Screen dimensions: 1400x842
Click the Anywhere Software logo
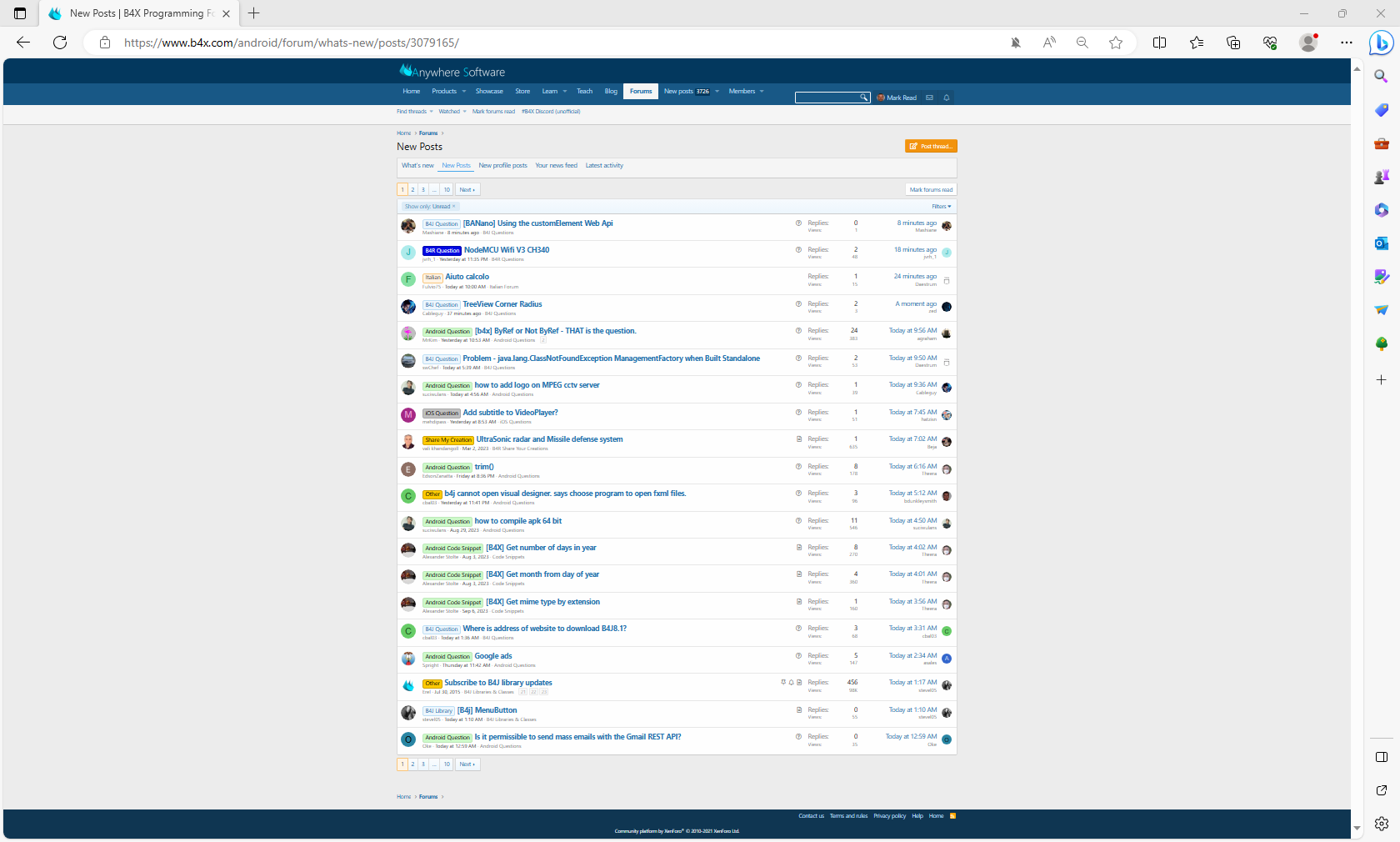[x=452, y=72]
